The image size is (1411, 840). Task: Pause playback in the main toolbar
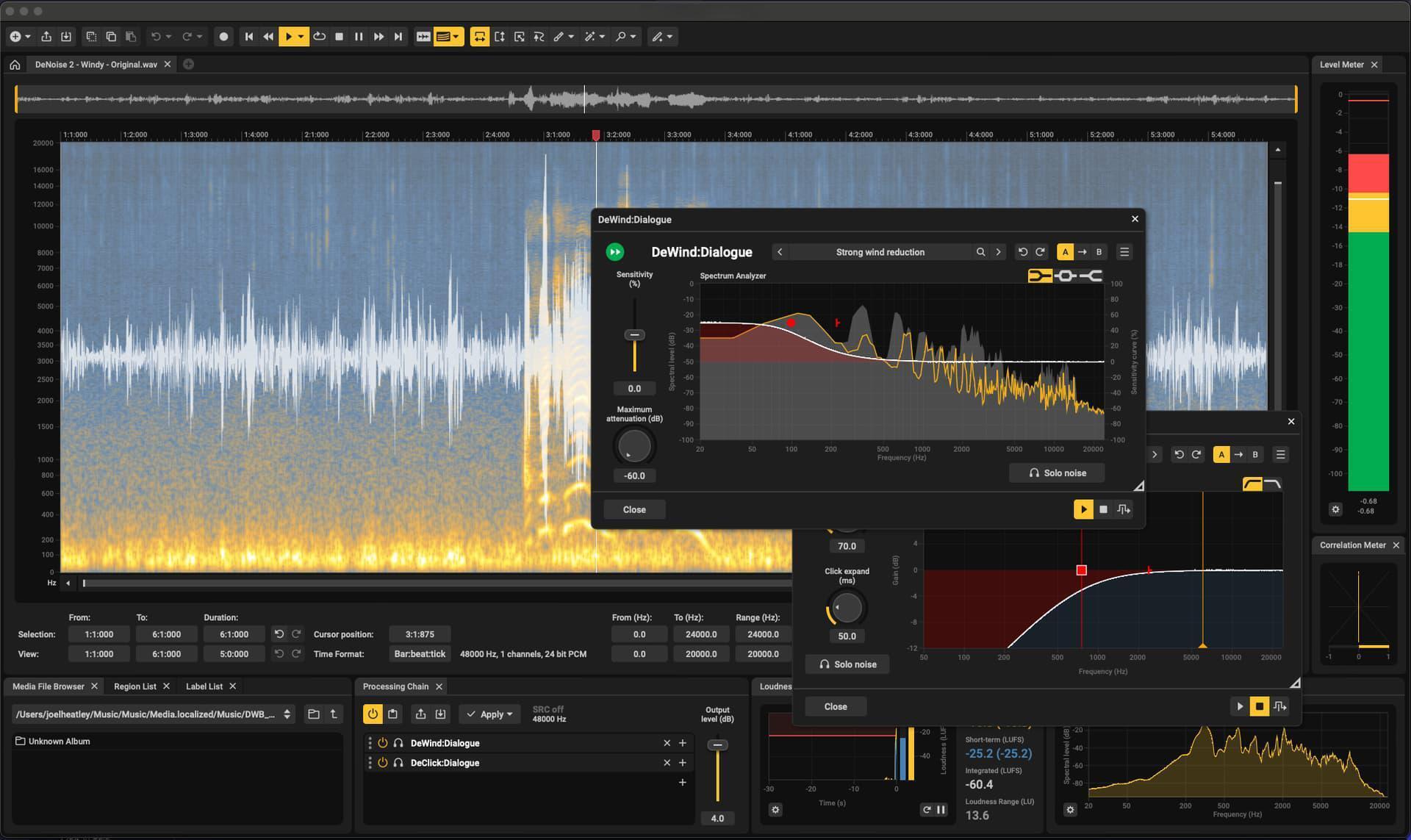359,36
